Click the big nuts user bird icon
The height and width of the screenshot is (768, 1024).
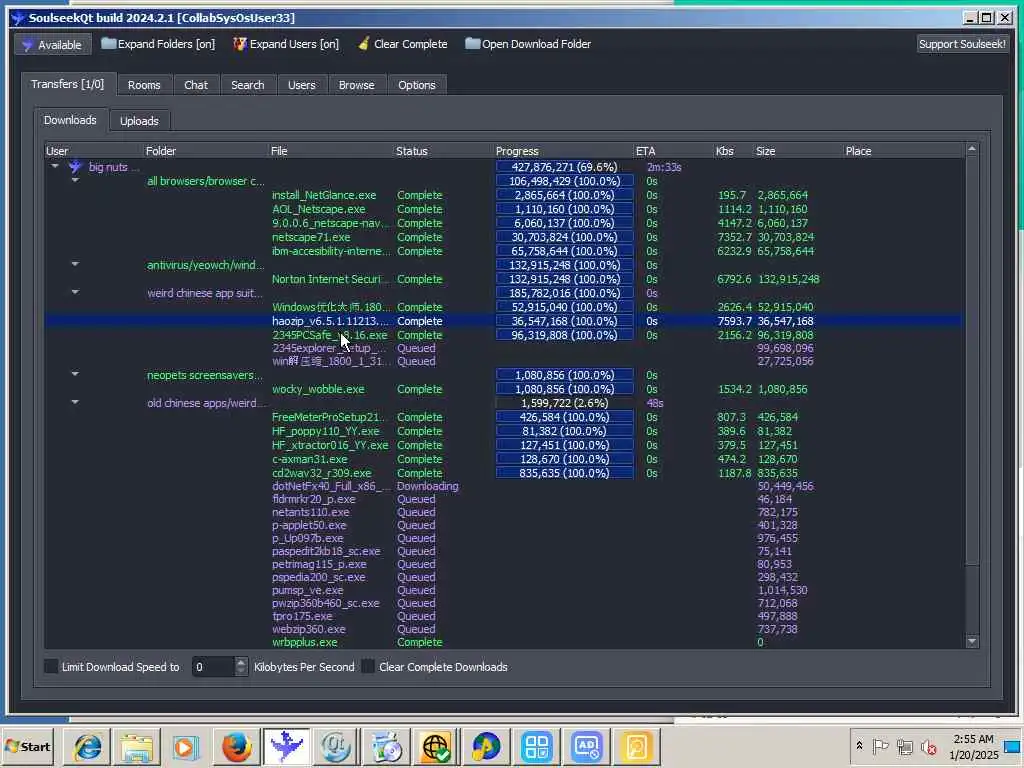(76, 167)
